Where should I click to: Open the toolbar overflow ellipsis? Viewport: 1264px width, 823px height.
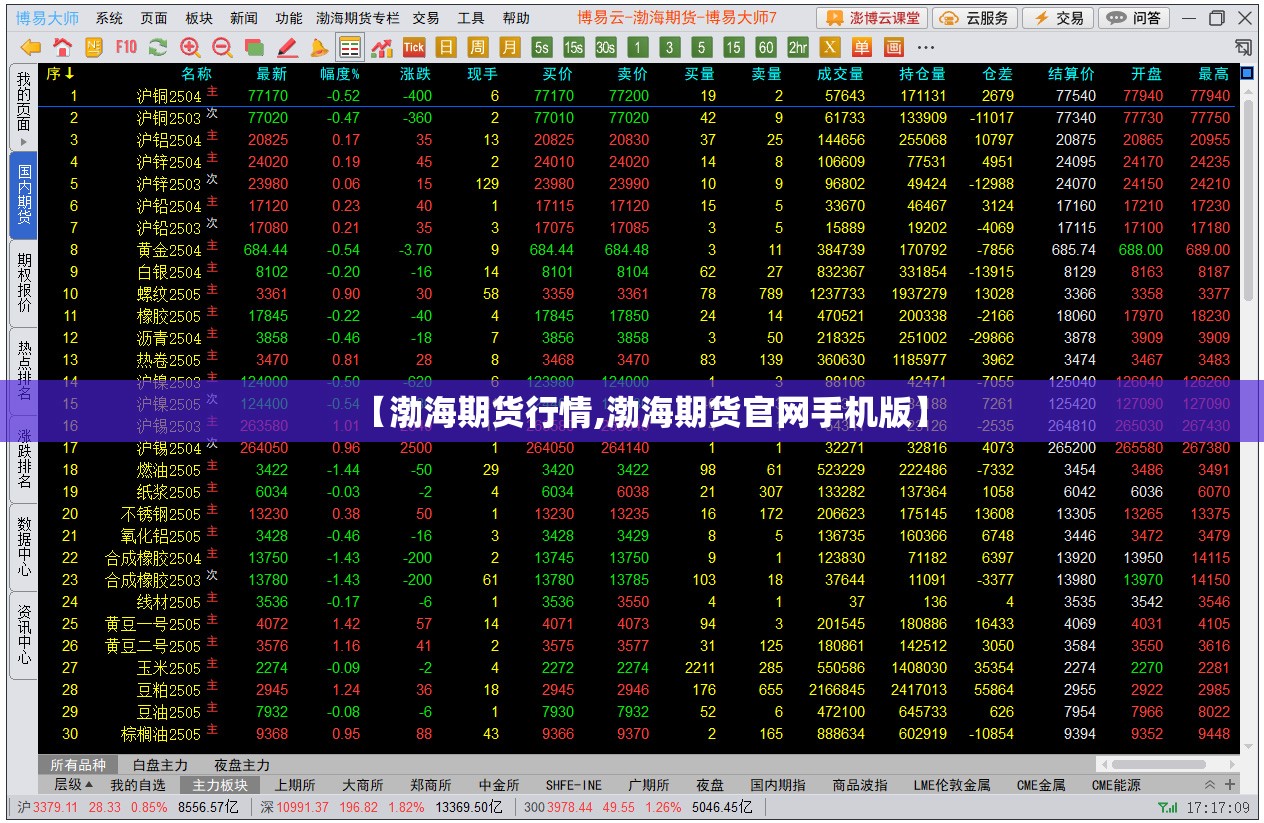tap(926, 47)
